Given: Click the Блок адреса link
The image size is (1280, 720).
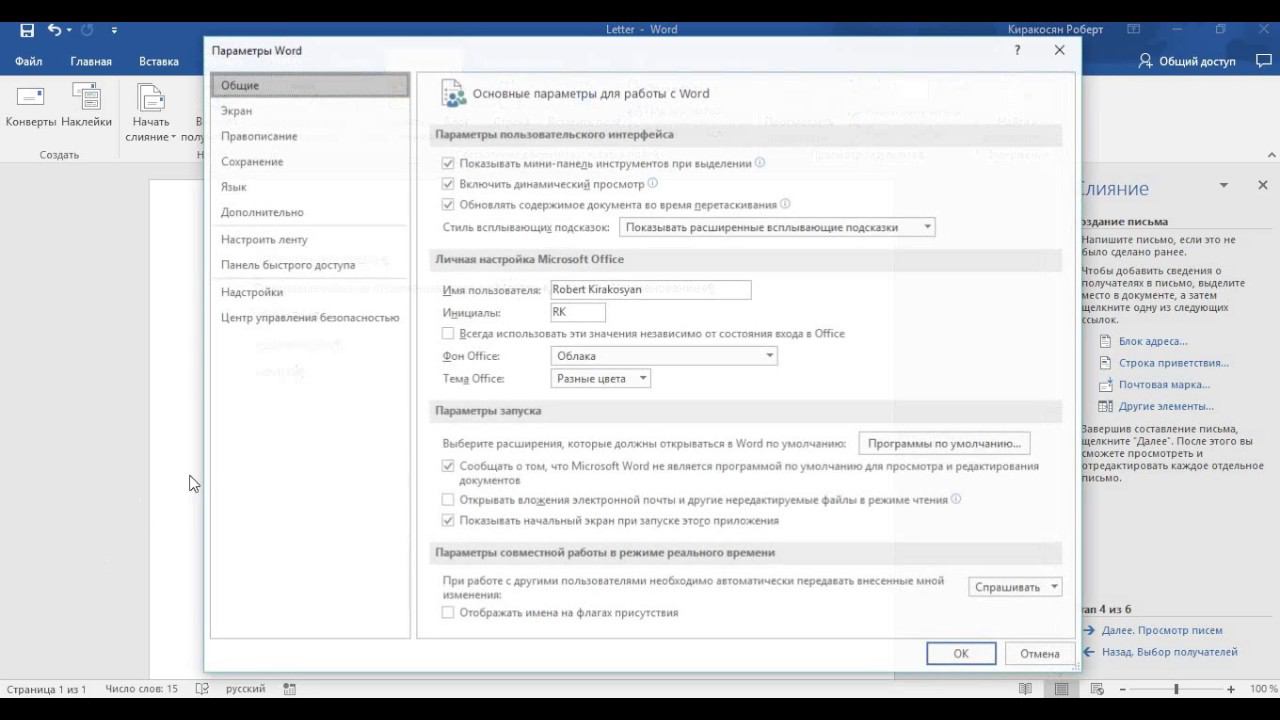Looking at the screenshot, I should (x=1153, y=341).
